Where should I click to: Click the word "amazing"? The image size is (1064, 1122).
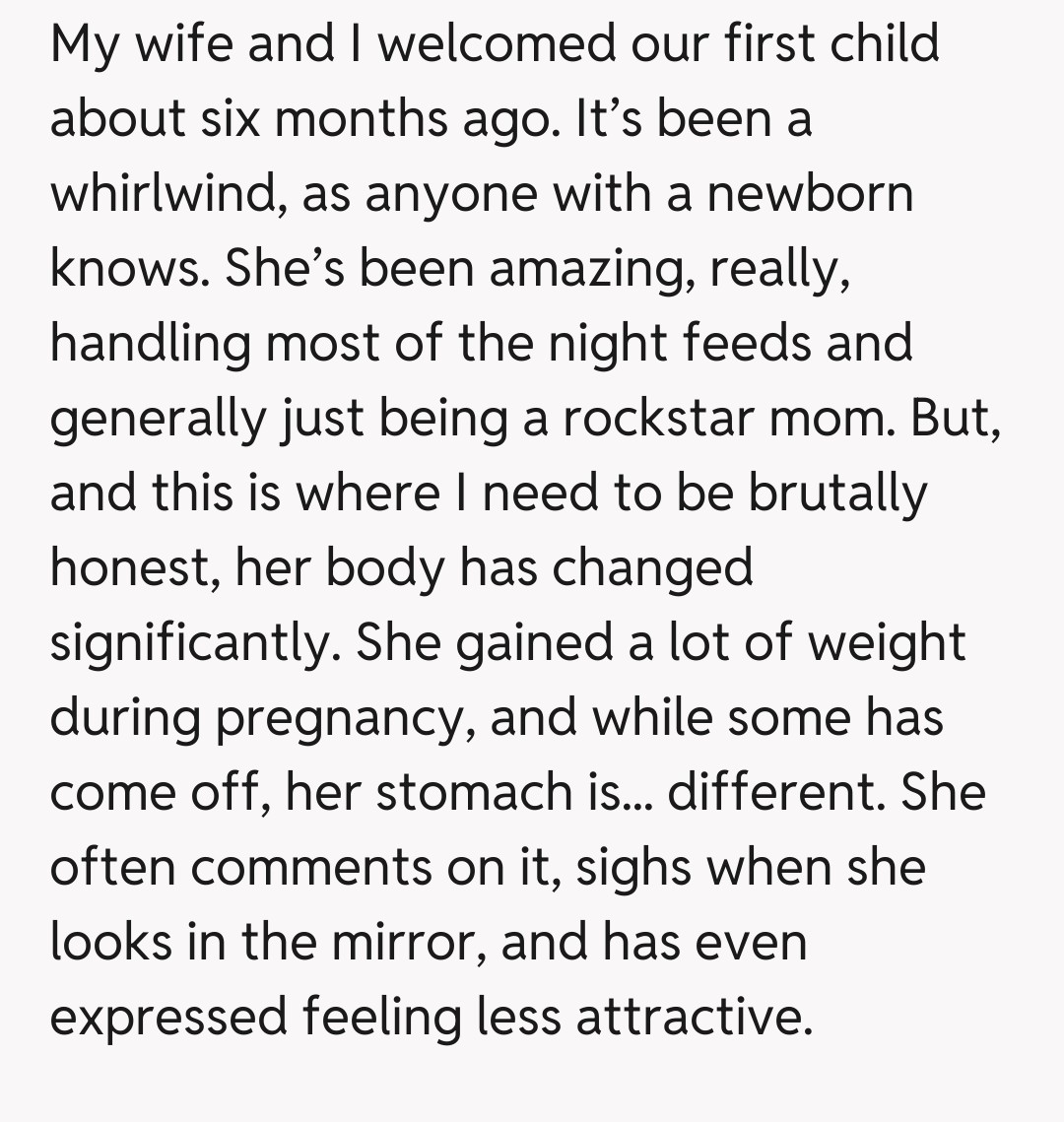581,269
